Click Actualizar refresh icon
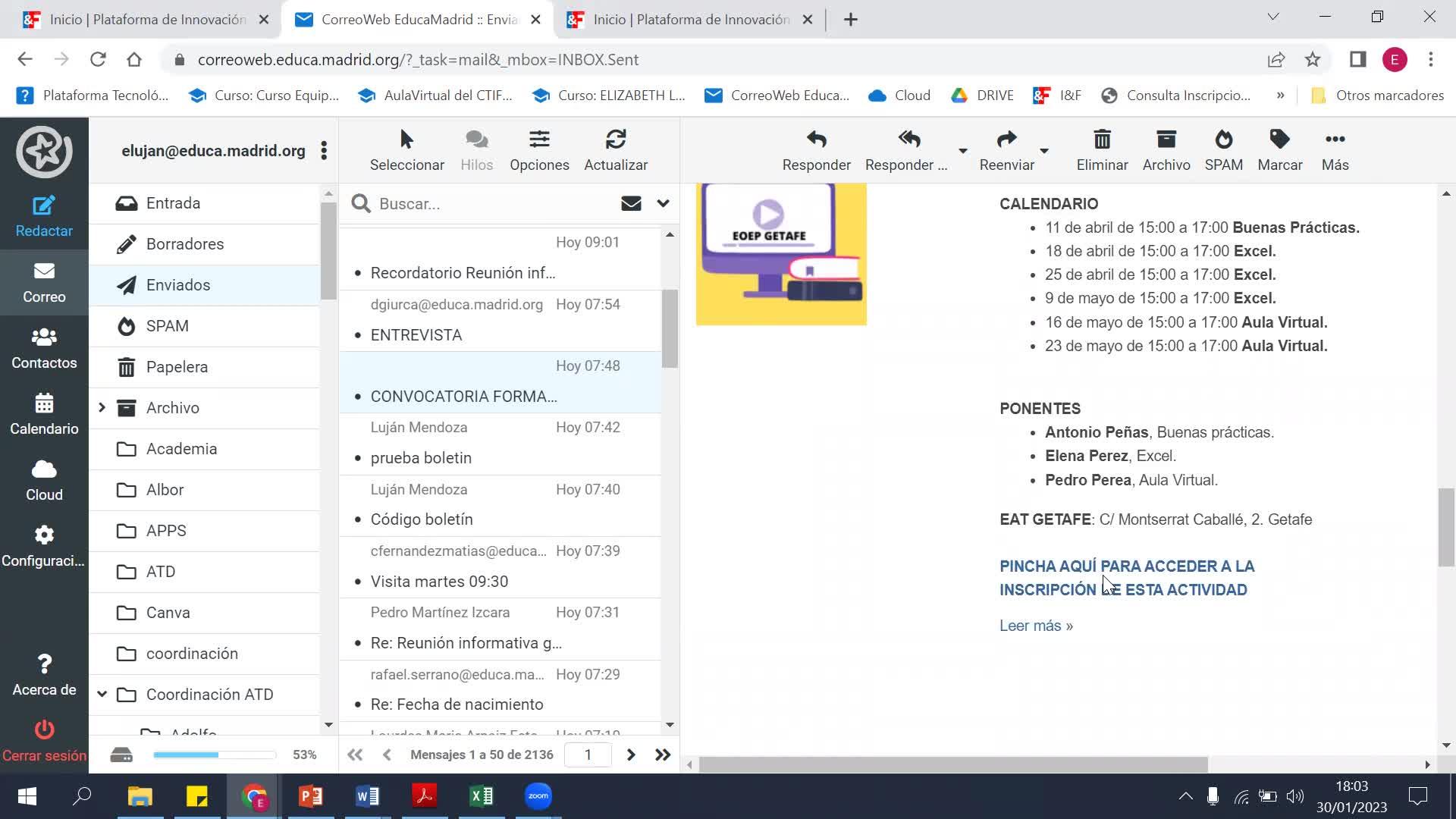1456x819 pixels. (615, 140)
